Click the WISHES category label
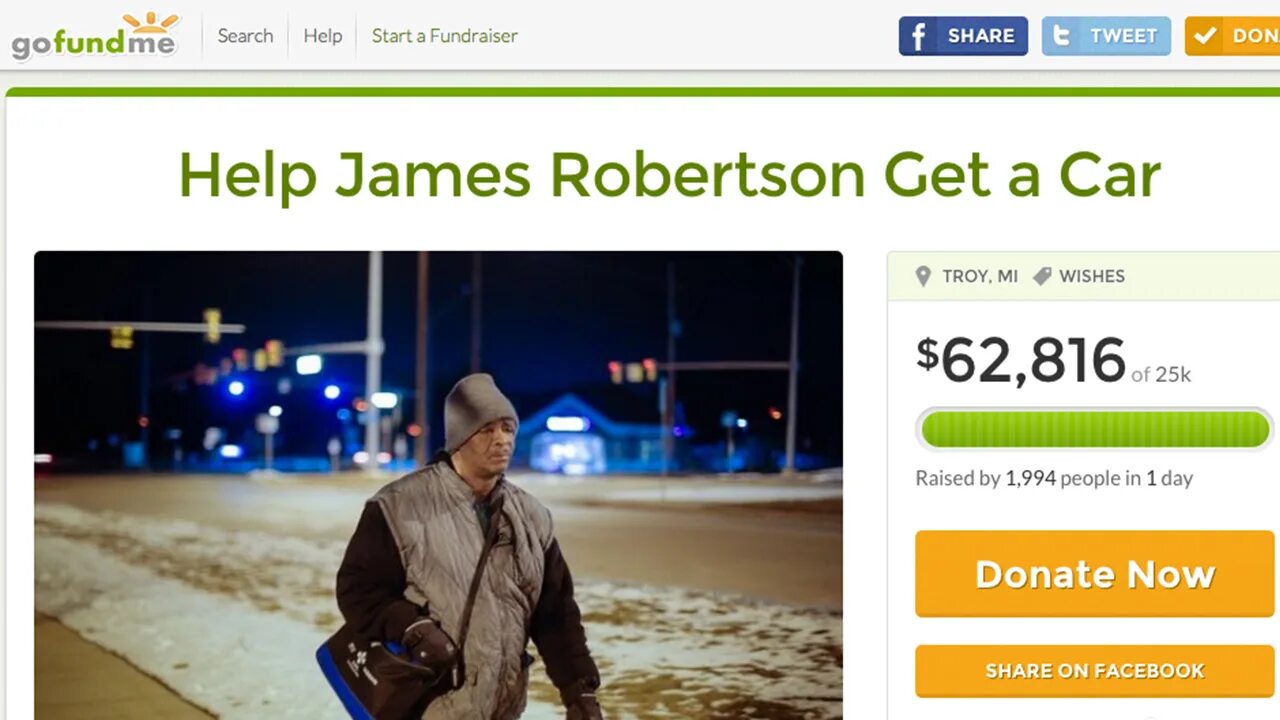This screenshot has height=720, width=1280. pyautogui.click(x=1092, y=276)
